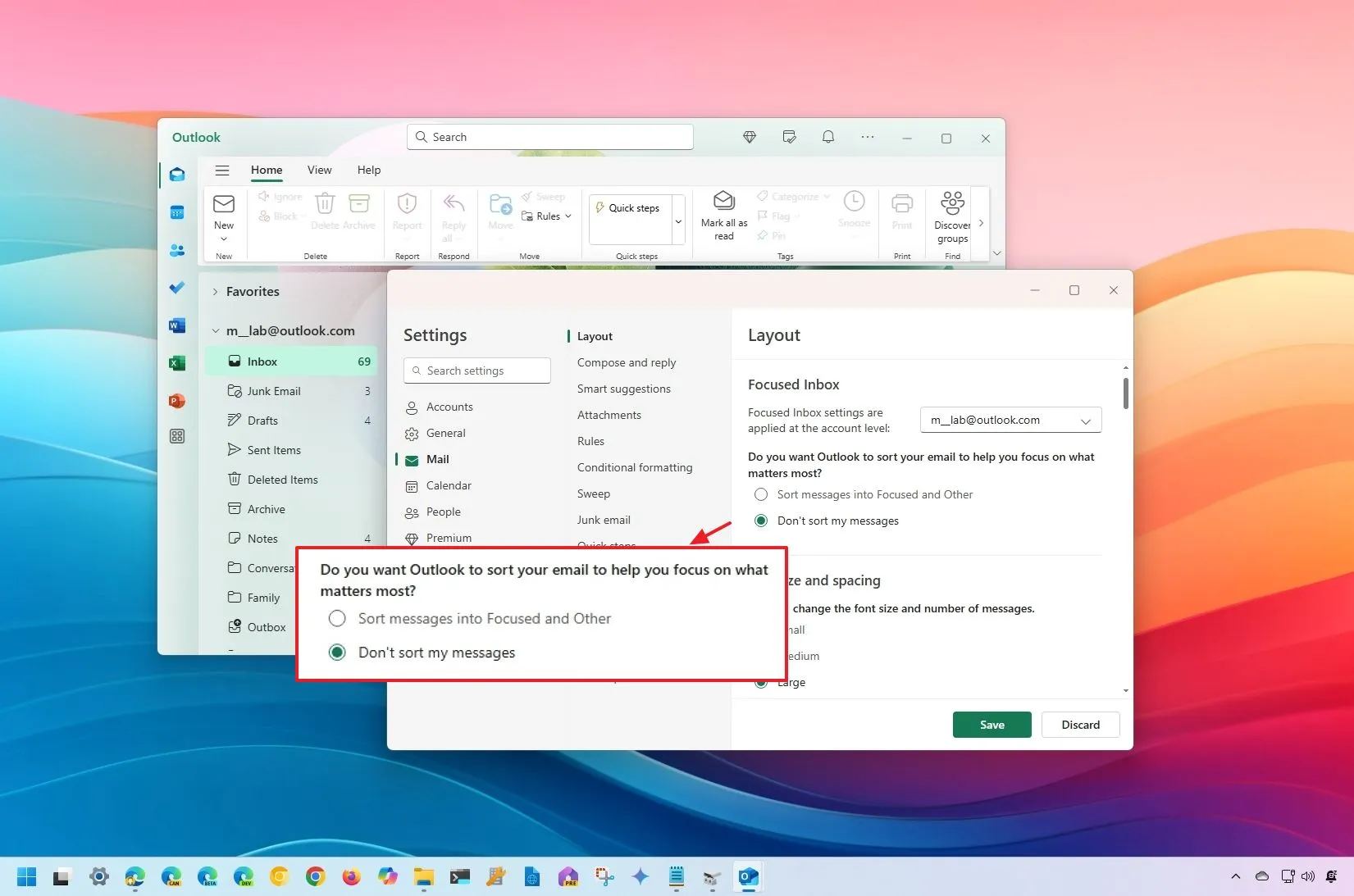Click Print icon in ribbon

(x=902, y=211)
